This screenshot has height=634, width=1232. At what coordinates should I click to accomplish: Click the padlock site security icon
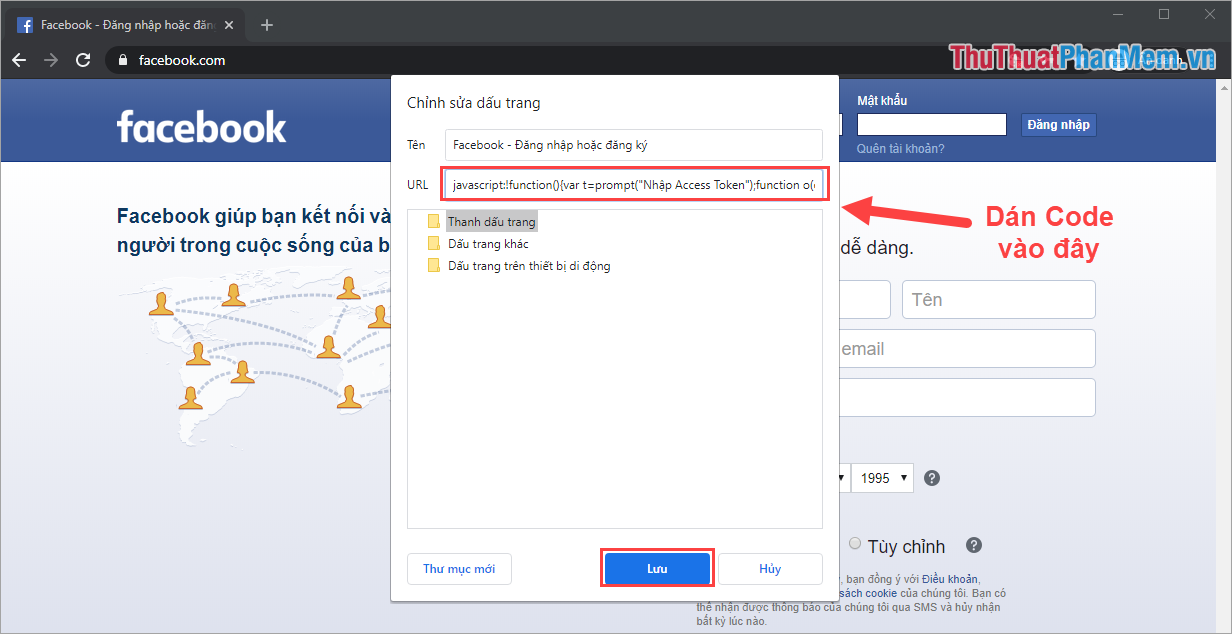121,60
